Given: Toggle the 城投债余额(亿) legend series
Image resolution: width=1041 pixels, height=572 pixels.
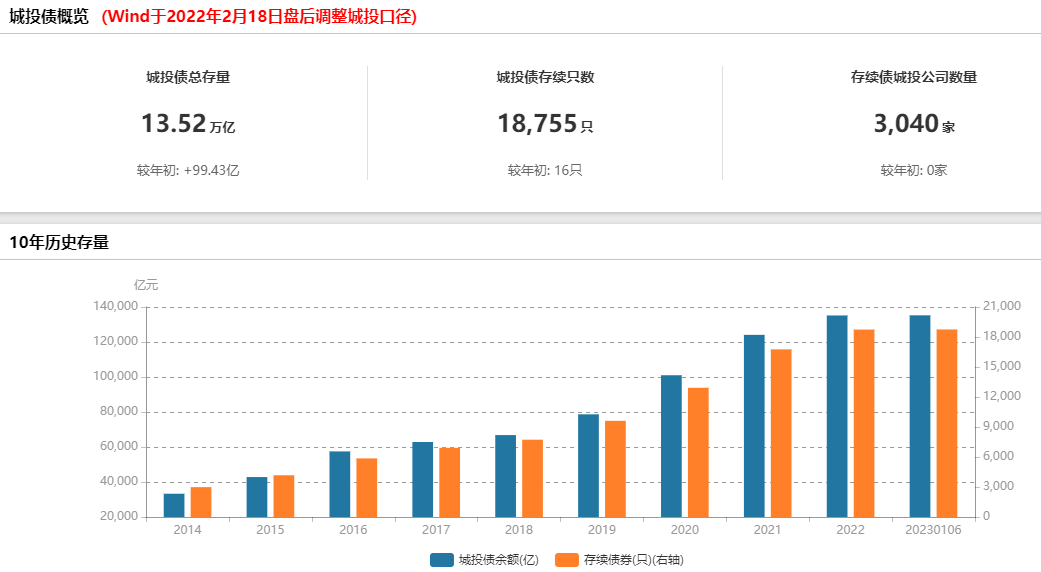Looking at the screenshot, I should pos(484,560).
